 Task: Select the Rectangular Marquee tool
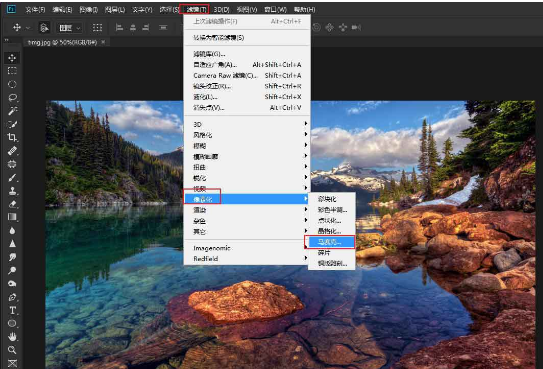click(12, 71)
